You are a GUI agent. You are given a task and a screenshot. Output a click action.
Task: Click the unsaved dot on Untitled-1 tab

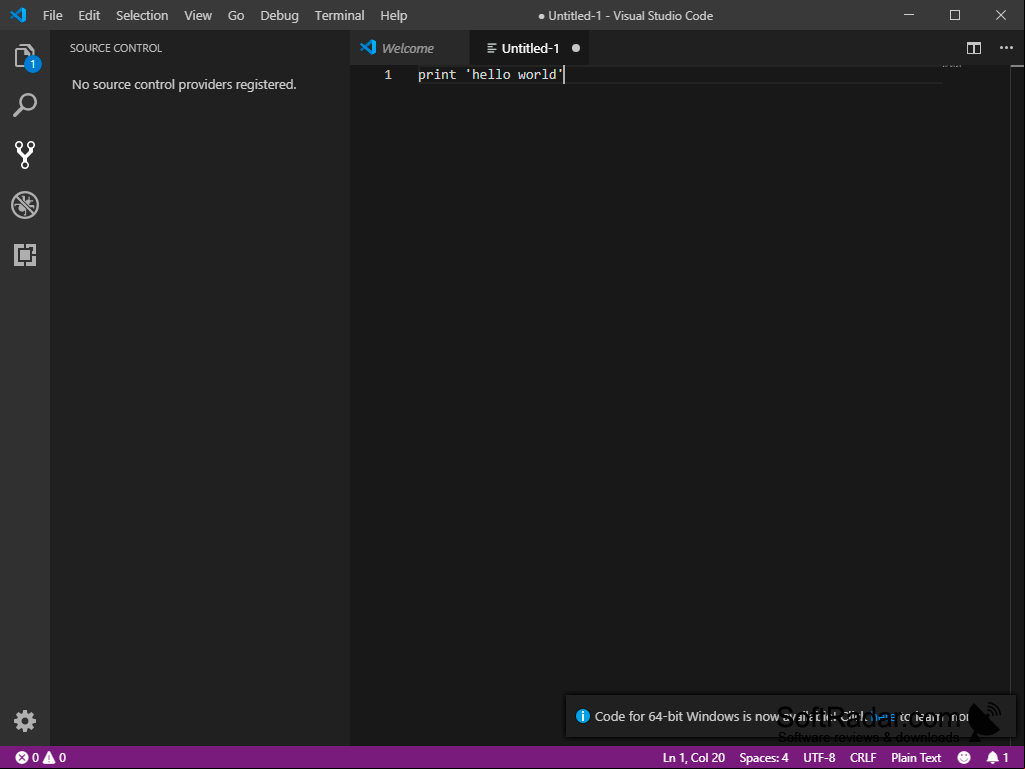pyautogui.click(x=576, y=48)
